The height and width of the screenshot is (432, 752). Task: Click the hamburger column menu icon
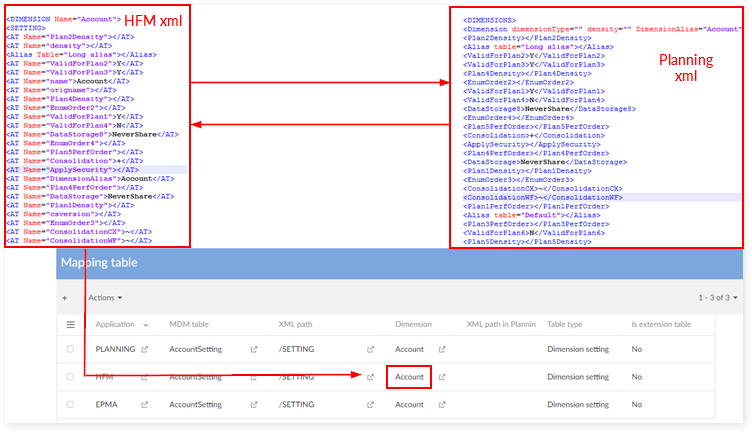tap(70, 325)
